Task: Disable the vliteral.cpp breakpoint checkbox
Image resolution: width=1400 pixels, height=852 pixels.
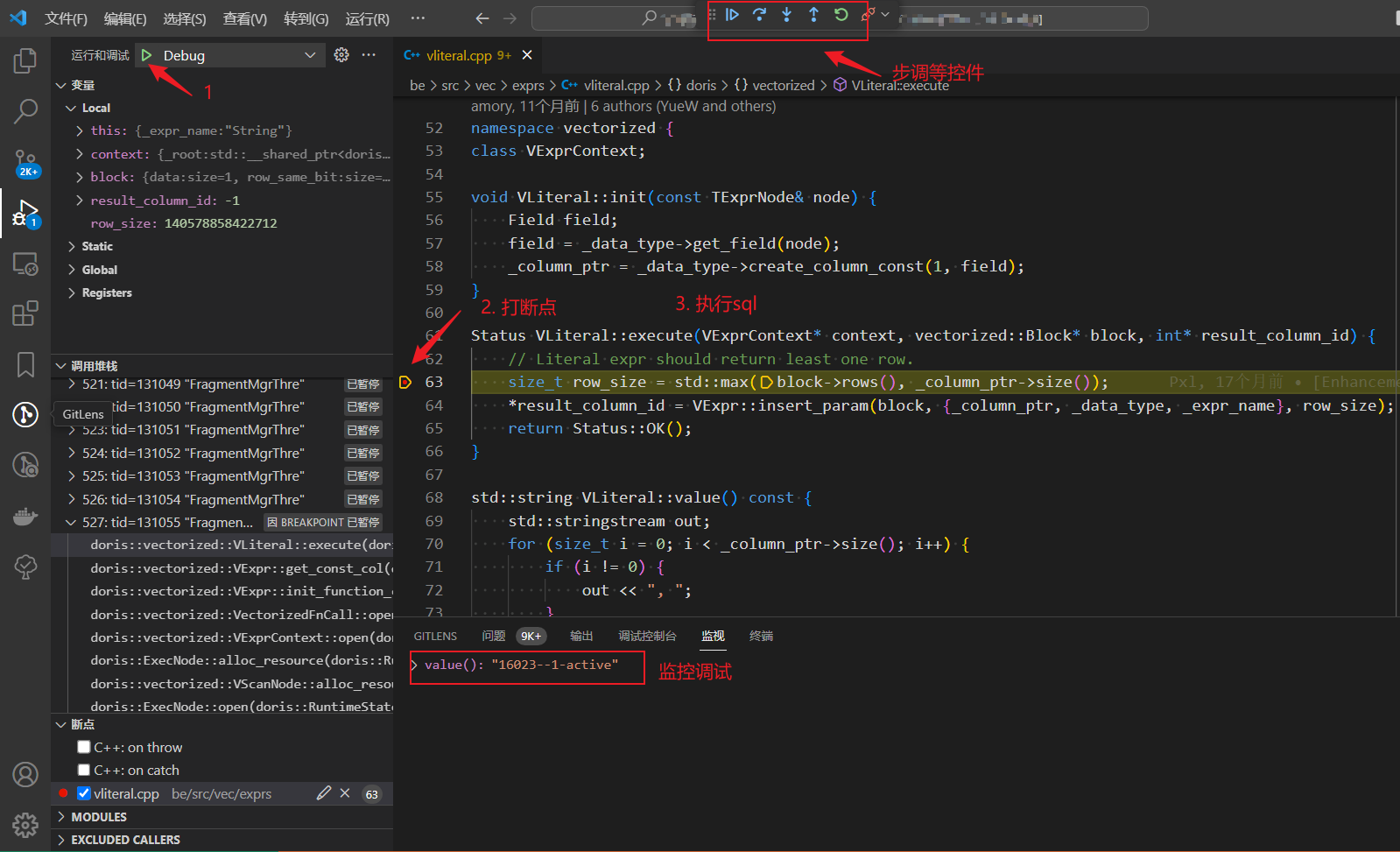Action: point(84,793)
